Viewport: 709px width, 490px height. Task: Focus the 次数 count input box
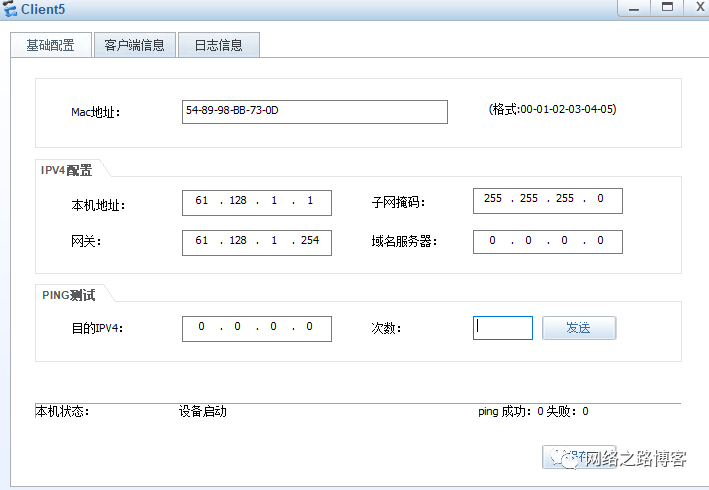pyautogui.click(x=503, y=328)
